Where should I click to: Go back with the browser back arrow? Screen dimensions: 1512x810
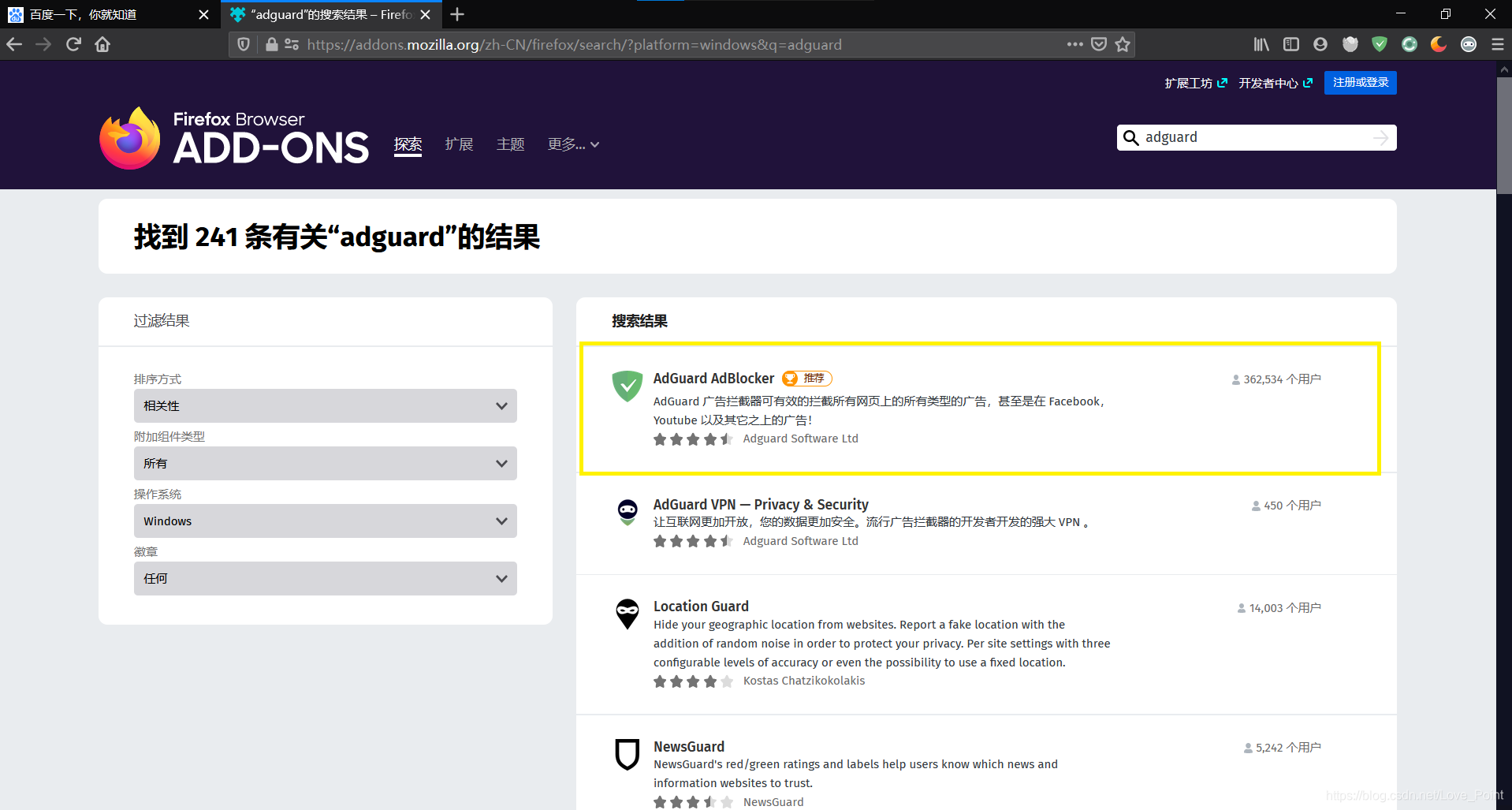click(14, 44)
